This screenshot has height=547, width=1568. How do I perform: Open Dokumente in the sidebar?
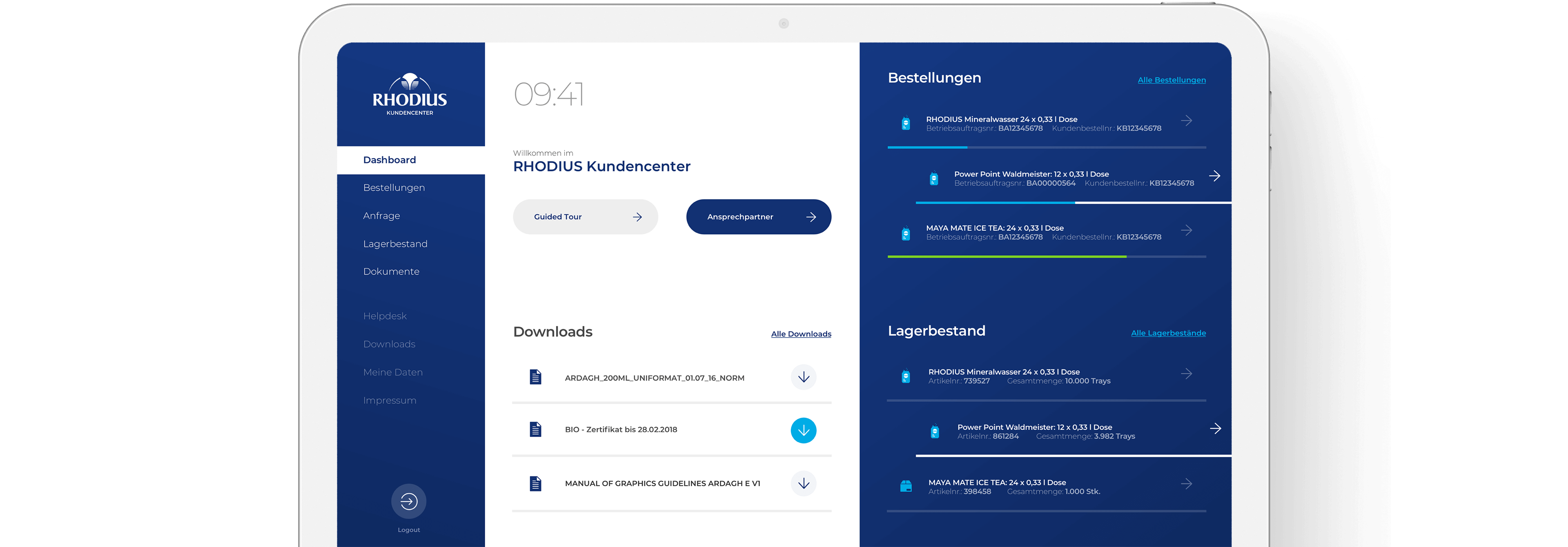click(391, 271)
